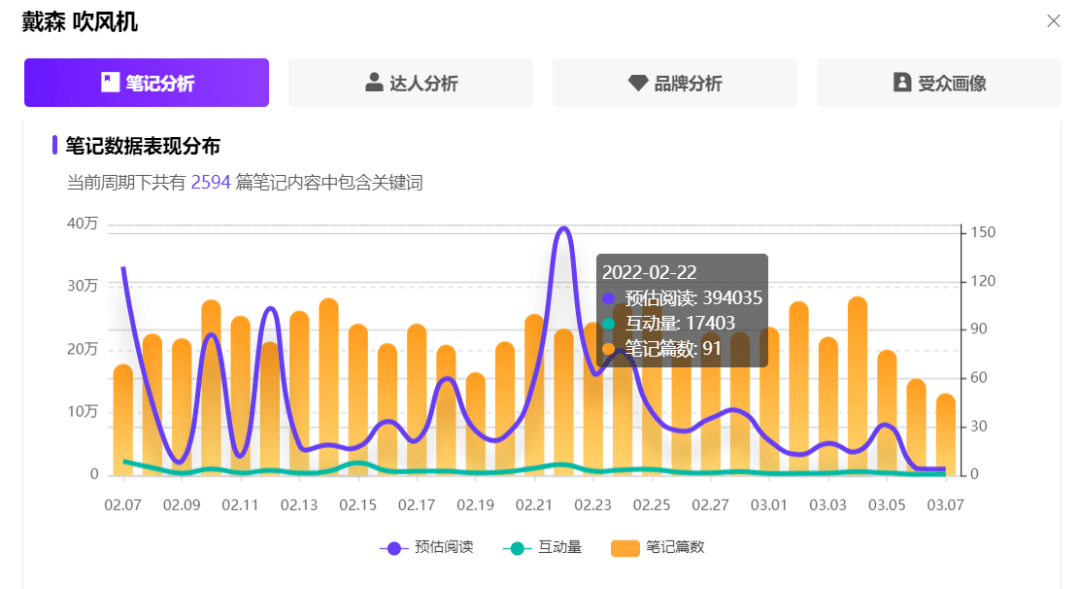This screenshot has height=589, width=1080.
Task: Click the 03.07 date axis label
Action: pos(945,505)
